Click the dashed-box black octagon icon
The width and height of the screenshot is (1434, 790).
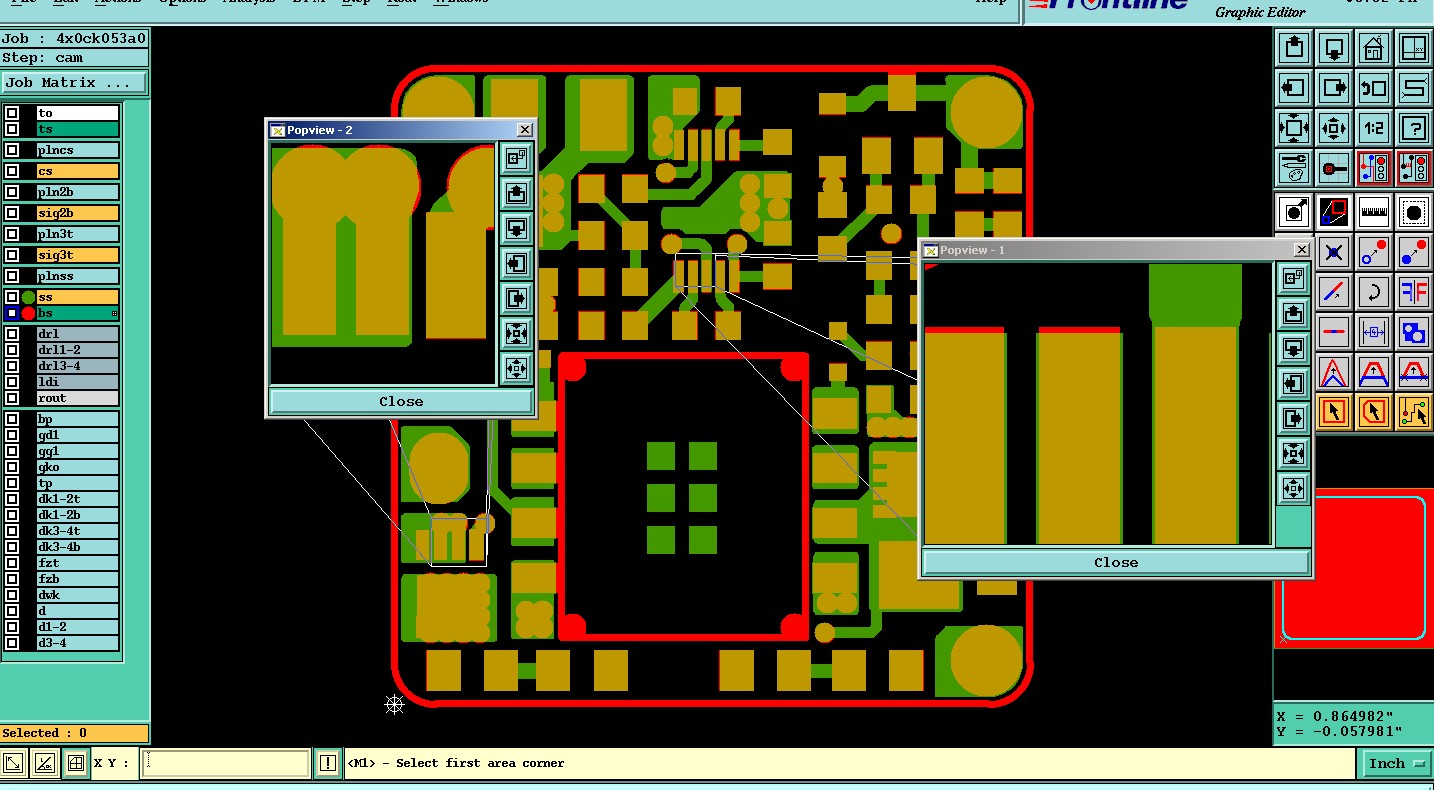pyautogui.click(x=1413, y=212)
